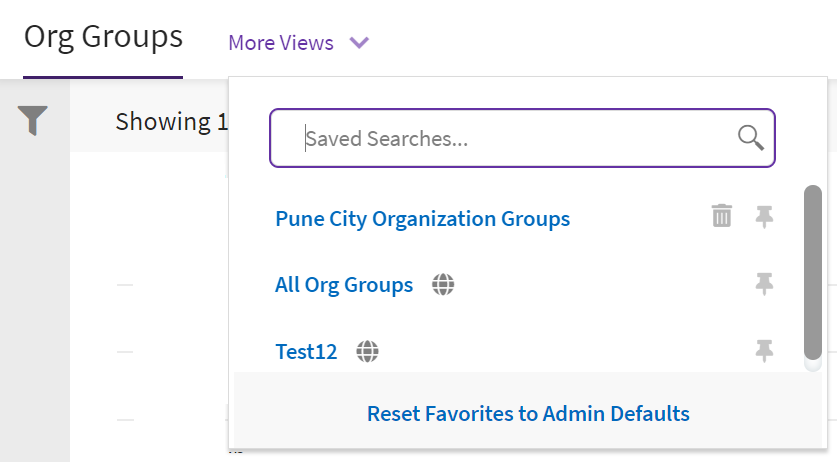
Task: Collapse the More Views chevron arrow
Action: click(x=359, y=43)
